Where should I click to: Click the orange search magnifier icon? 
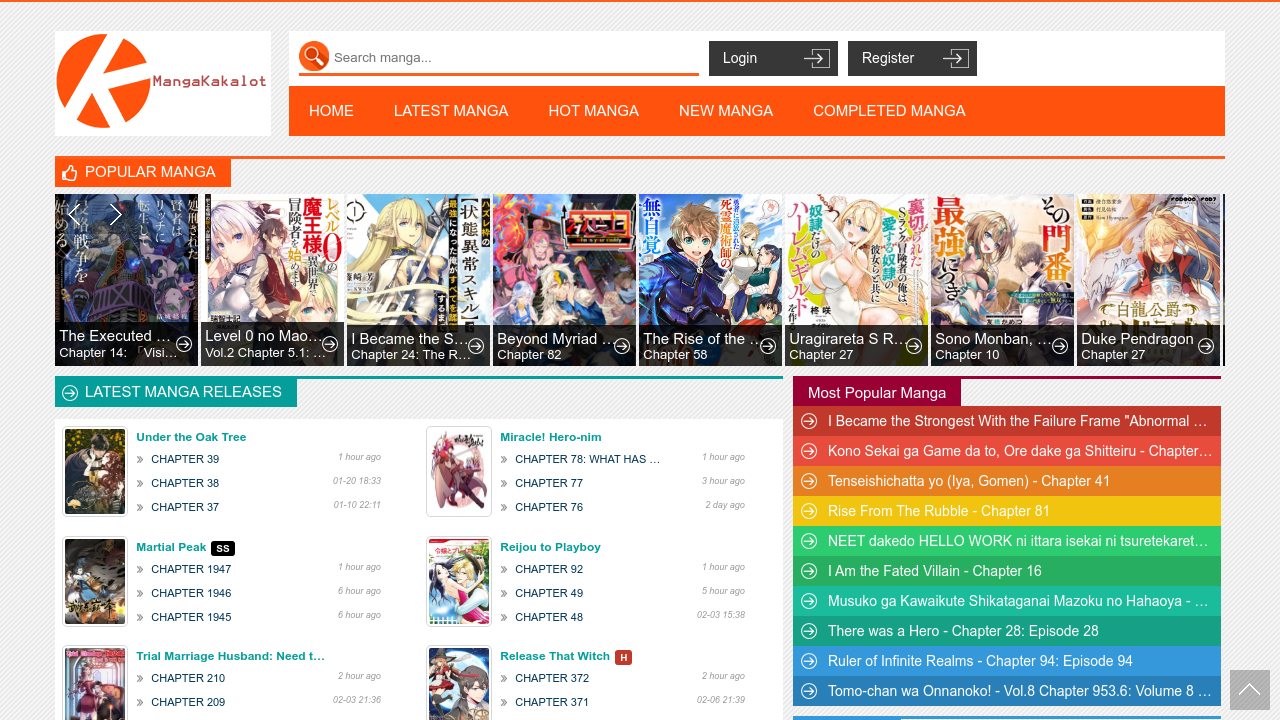point(314,56)
